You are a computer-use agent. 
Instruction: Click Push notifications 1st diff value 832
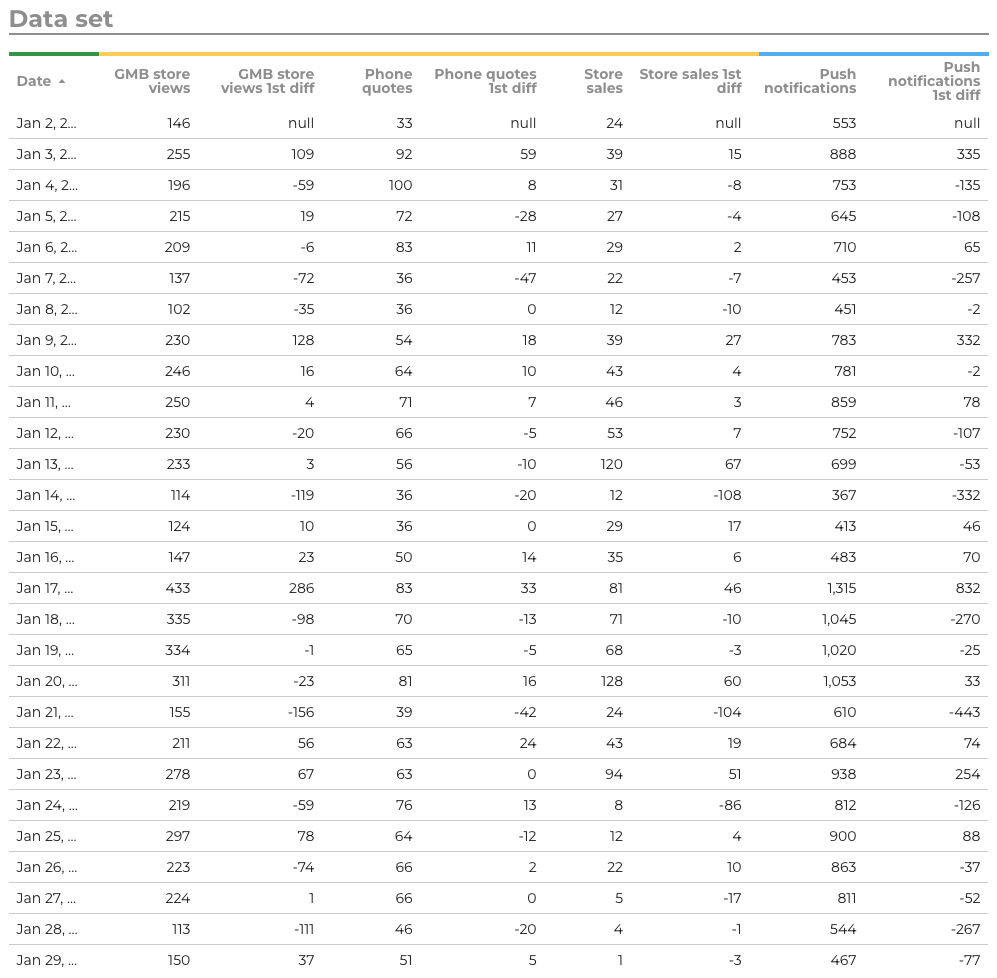click(968, 588)
